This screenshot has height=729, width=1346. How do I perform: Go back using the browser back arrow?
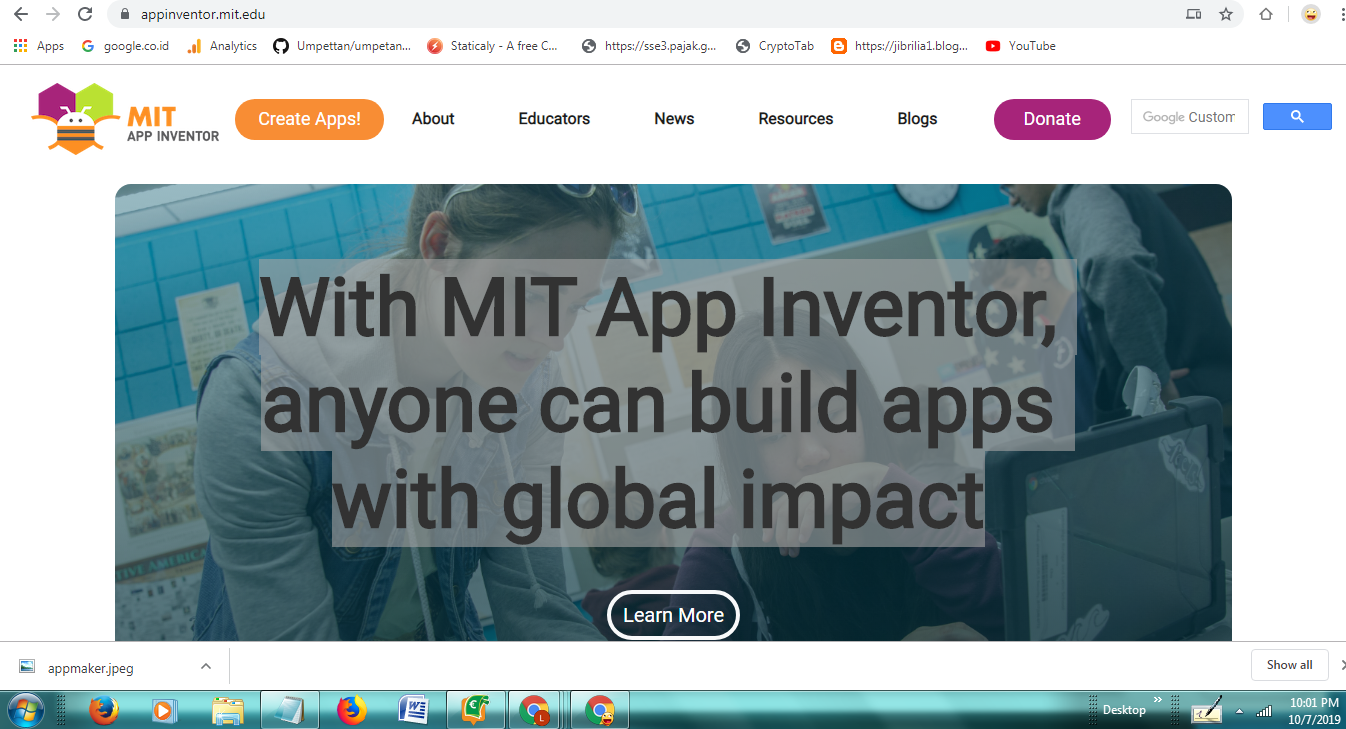click(21, 14)
